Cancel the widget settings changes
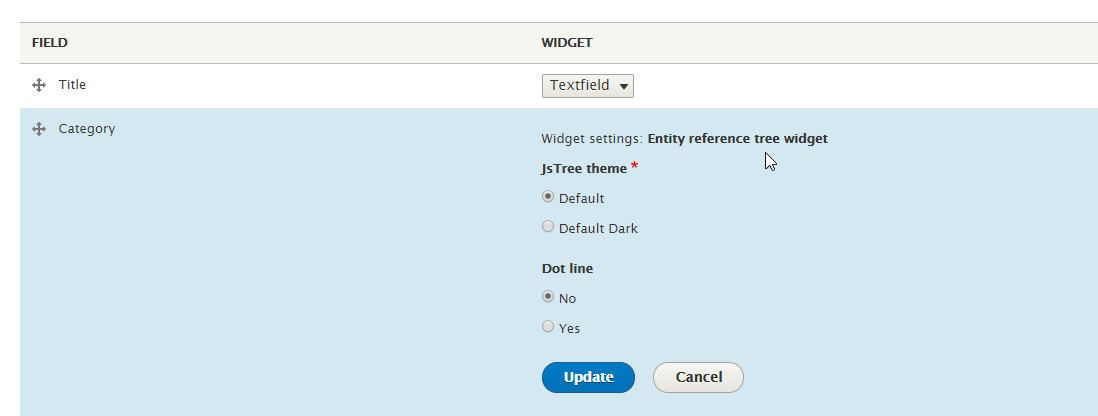 coord(698,377)
